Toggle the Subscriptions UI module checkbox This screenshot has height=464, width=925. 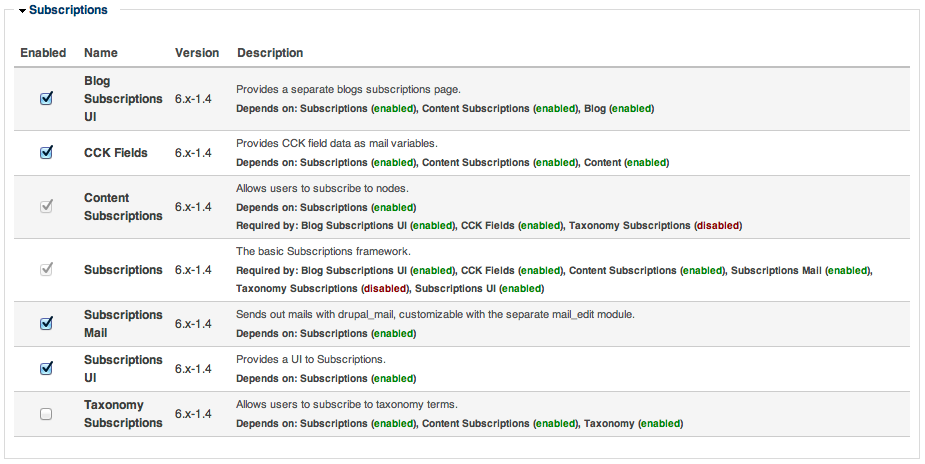[x=46, y=368]
